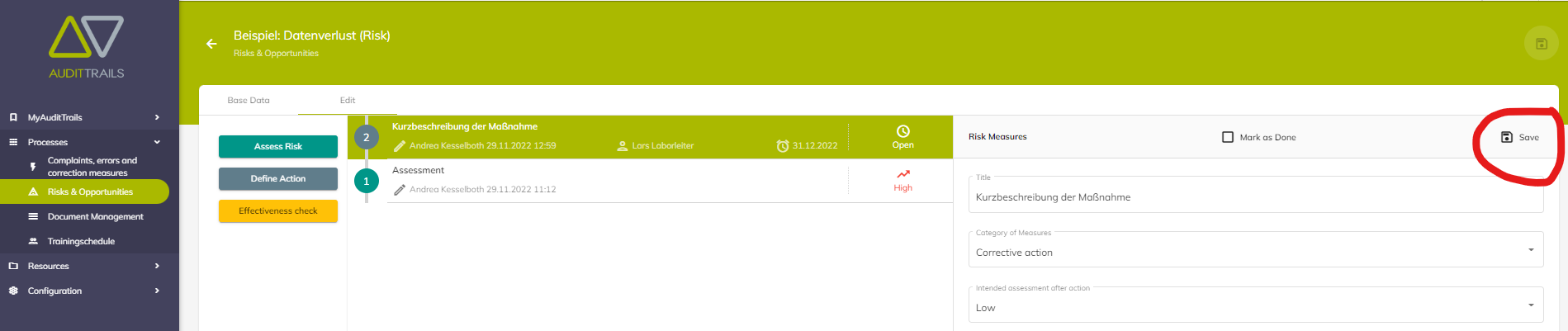This screenshot has height=331, width=1568.
Task: Select timeline step number 2 circle
Action: 367,137
